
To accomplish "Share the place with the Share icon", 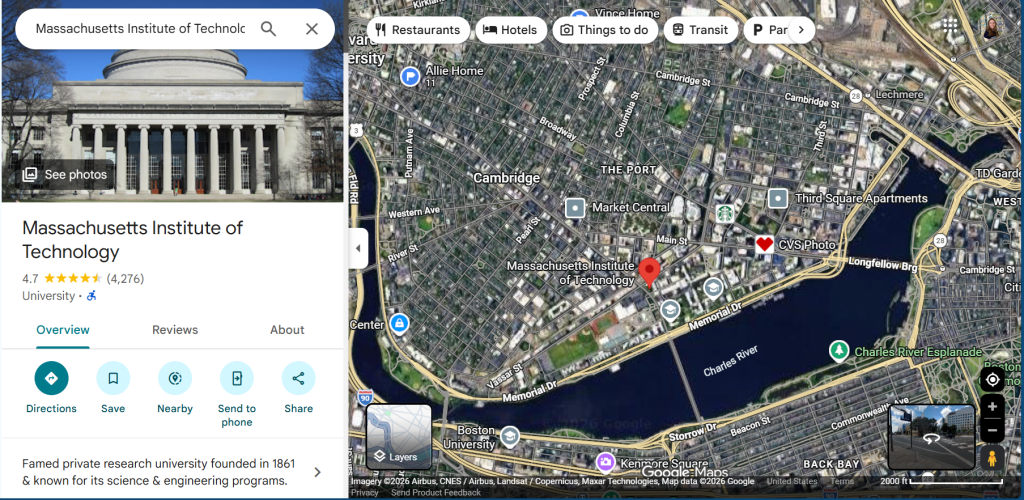I will [298, 378].
